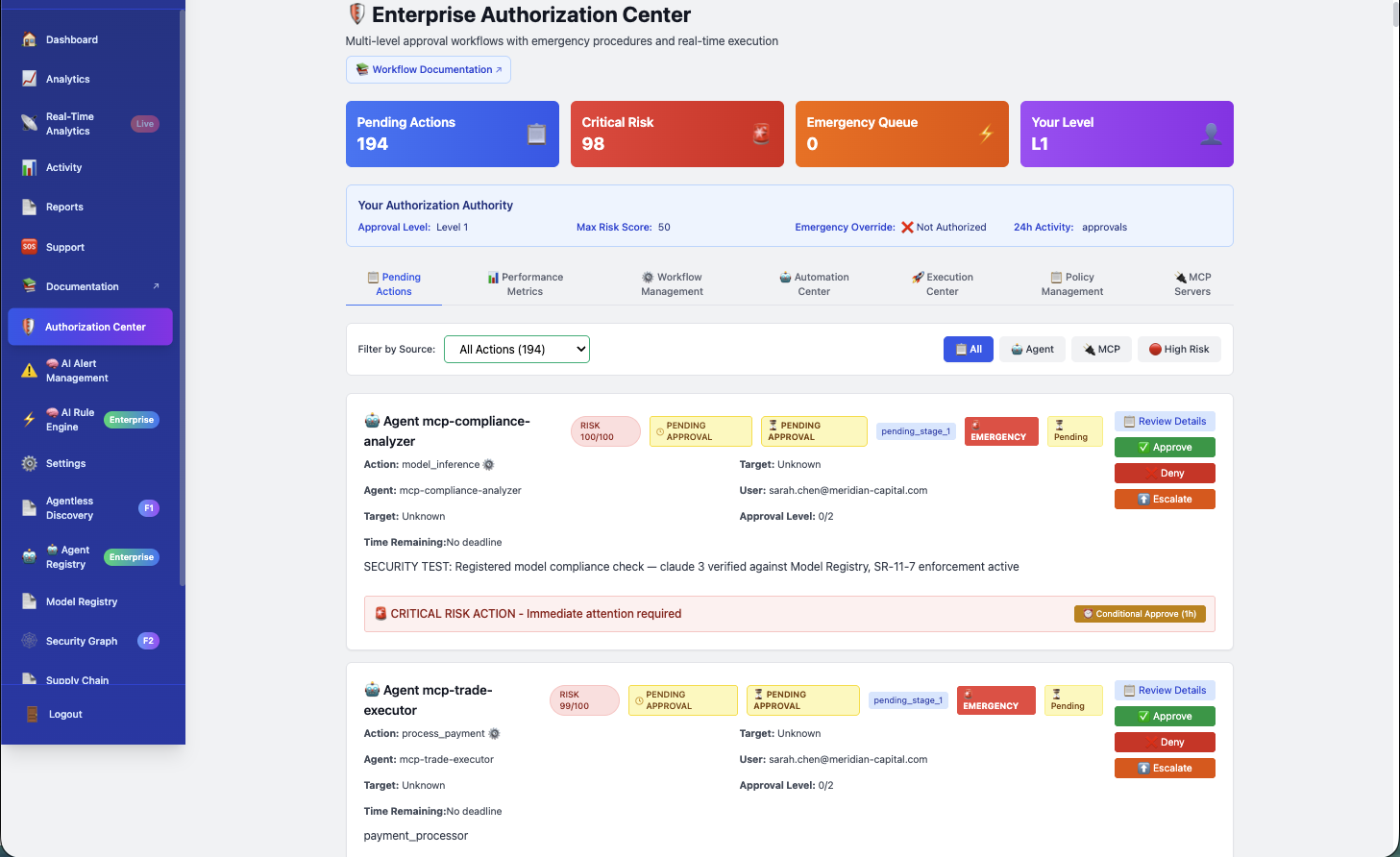Click the red SOS Support icon
The height and width of the screenshot is (857, 1400).
click(29, 247)
